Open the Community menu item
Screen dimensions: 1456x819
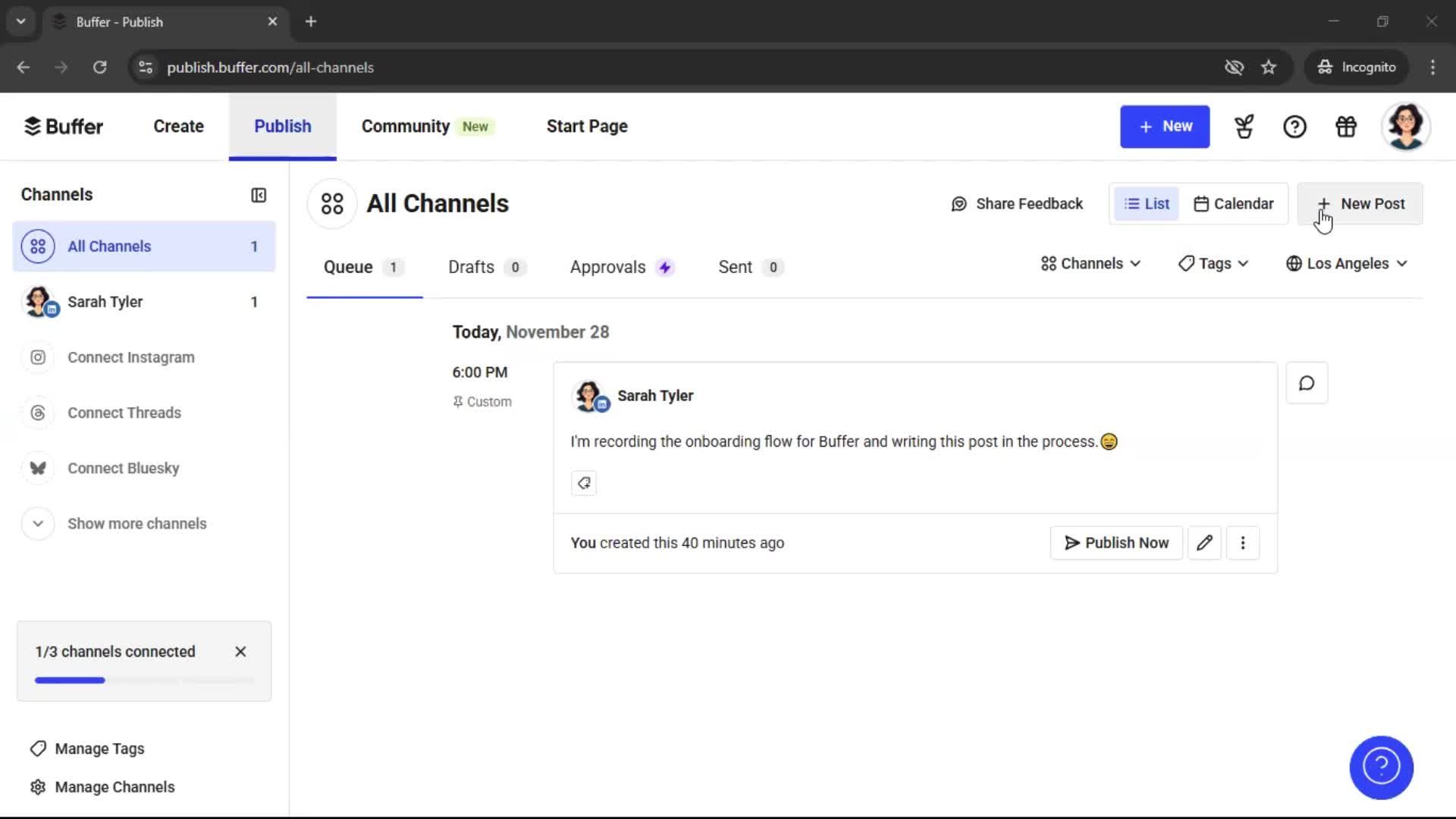tap(404, 126)
